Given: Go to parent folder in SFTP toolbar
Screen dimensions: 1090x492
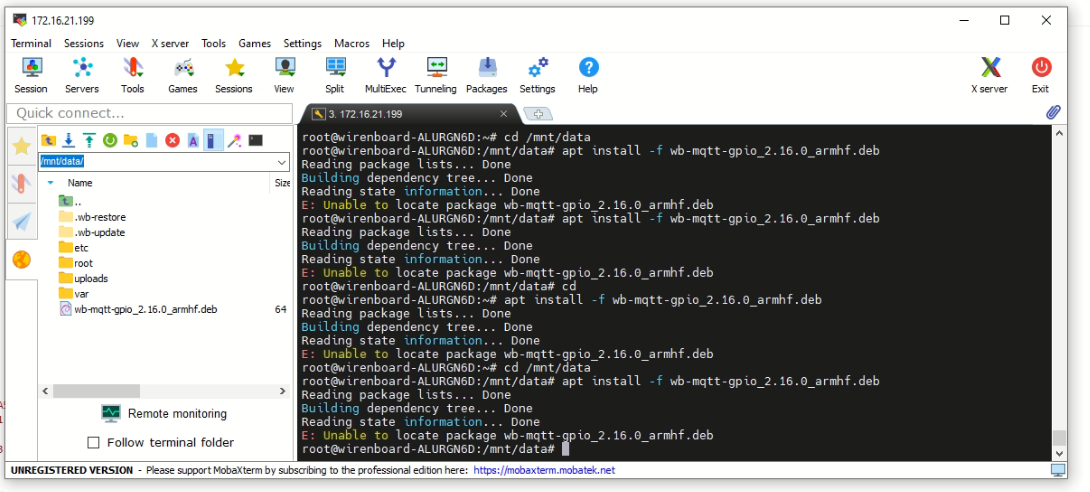Looking at the screenshot, I should (48, 140).
